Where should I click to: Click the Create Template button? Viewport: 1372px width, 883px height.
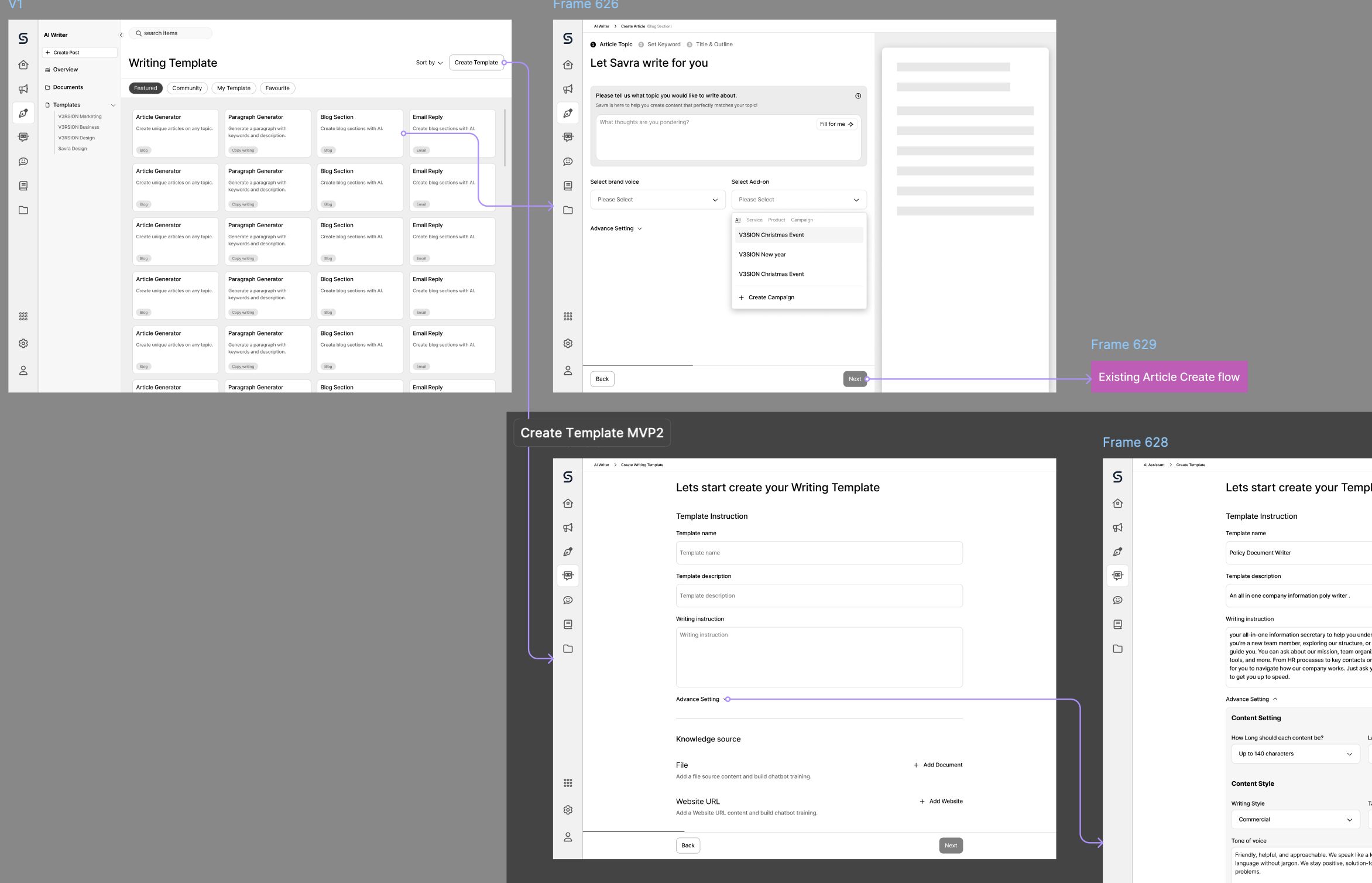476,63
